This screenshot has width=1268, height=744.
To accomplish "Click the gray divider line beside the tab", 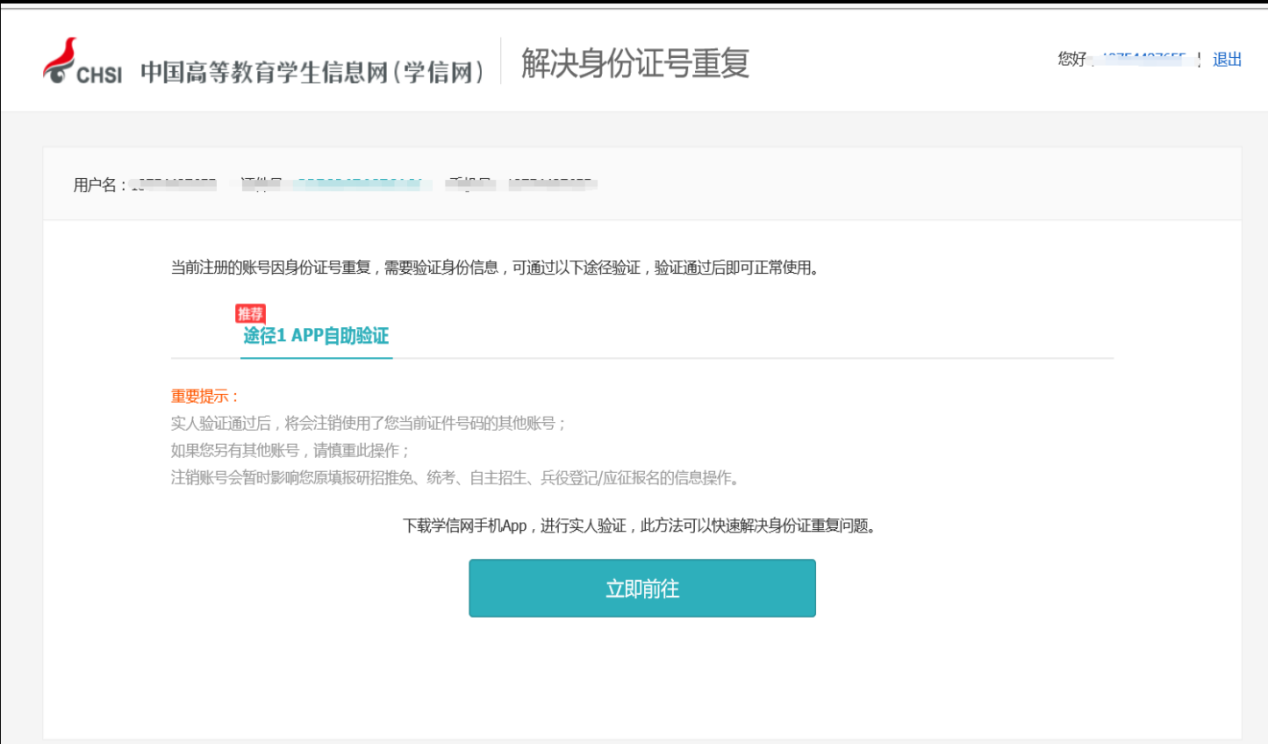I will [x=750, y=358].
